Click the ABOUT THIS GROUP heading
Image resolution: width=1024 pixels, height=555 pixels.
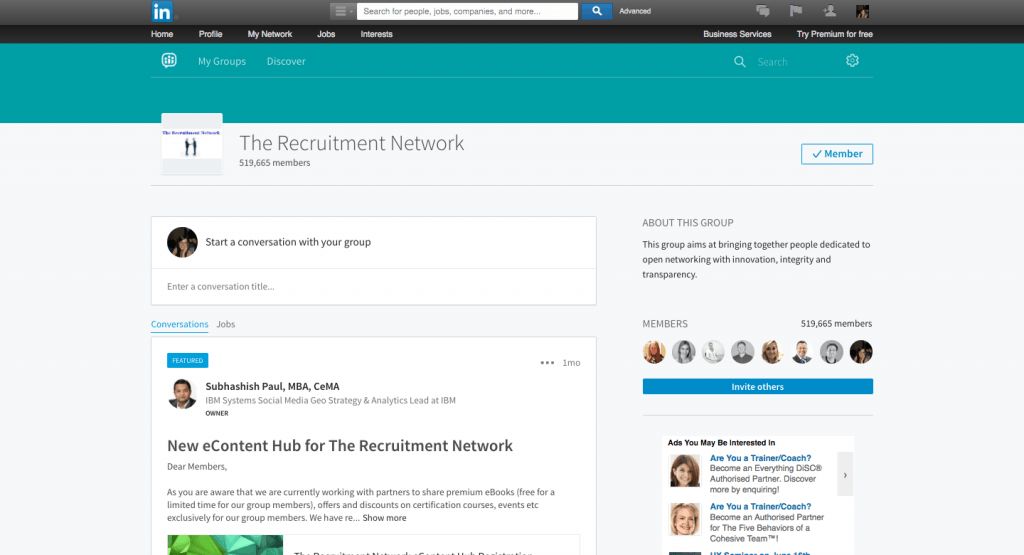pos(688,223)
